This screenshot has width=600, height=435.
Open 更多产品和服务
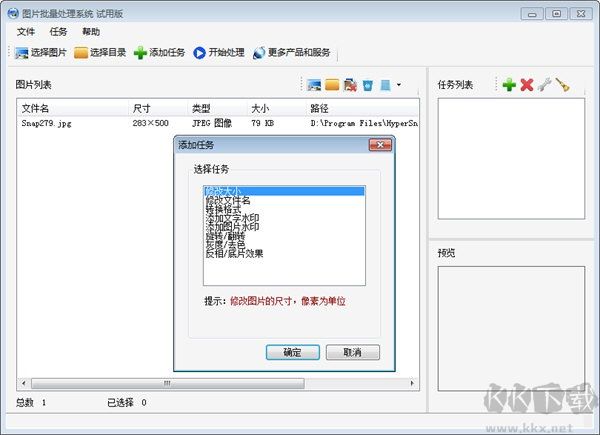[292, 52]
